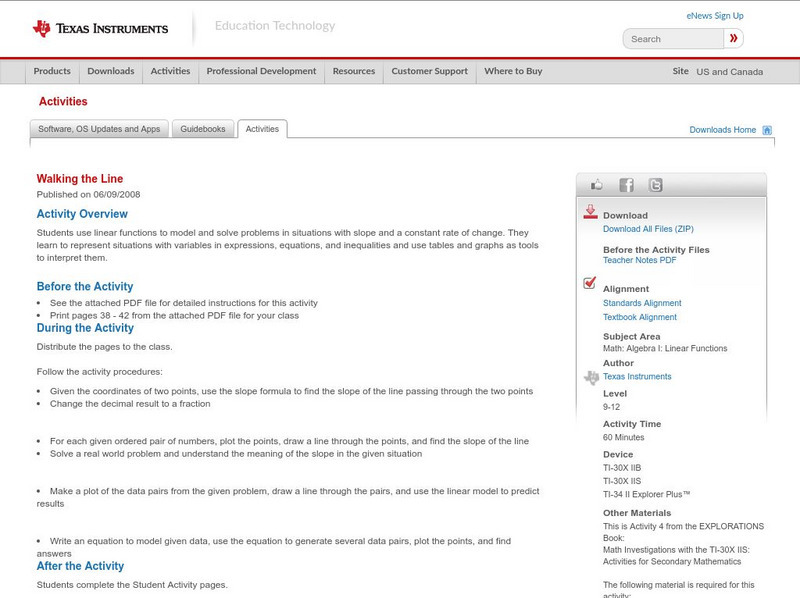Click the red download arrow icon

(x=590, y=212)
